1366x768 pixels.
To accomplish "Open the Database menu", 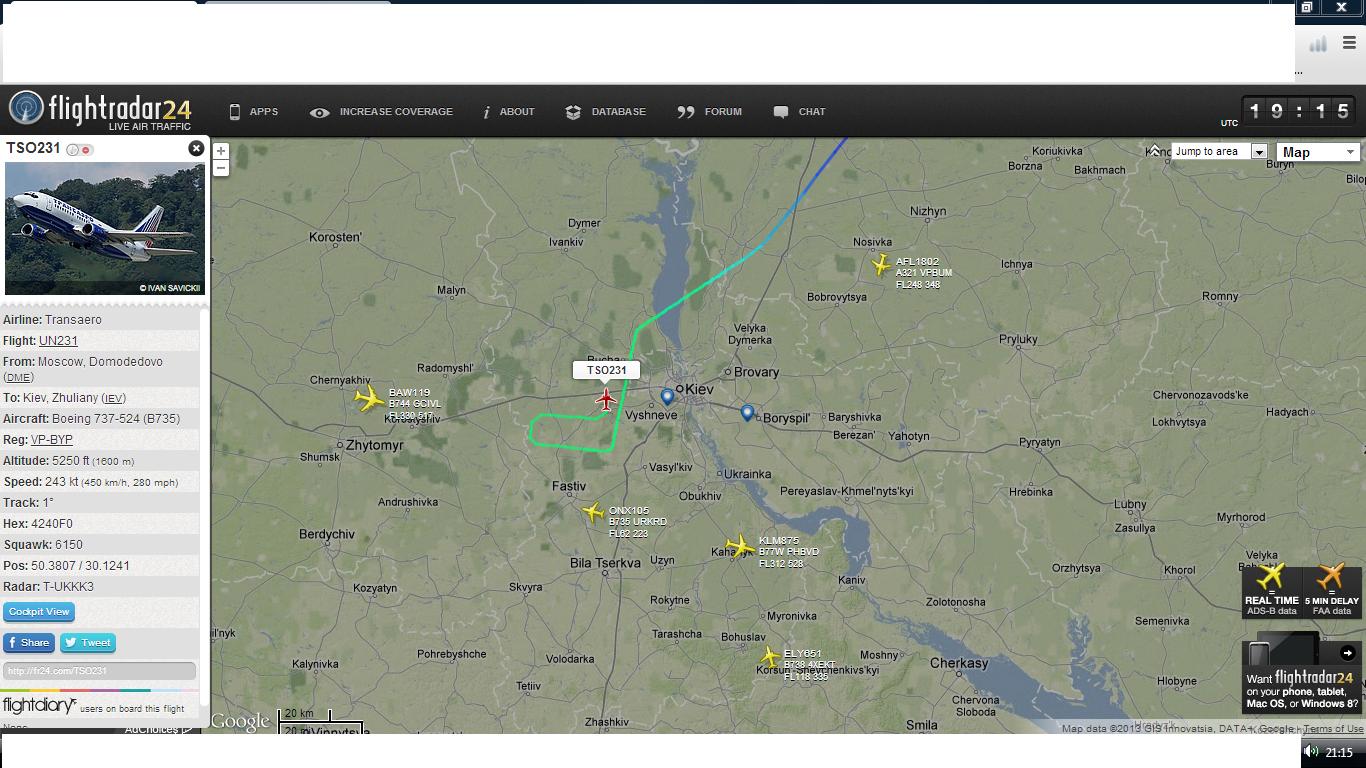I will pyautogui.click(x=605, y=112).
